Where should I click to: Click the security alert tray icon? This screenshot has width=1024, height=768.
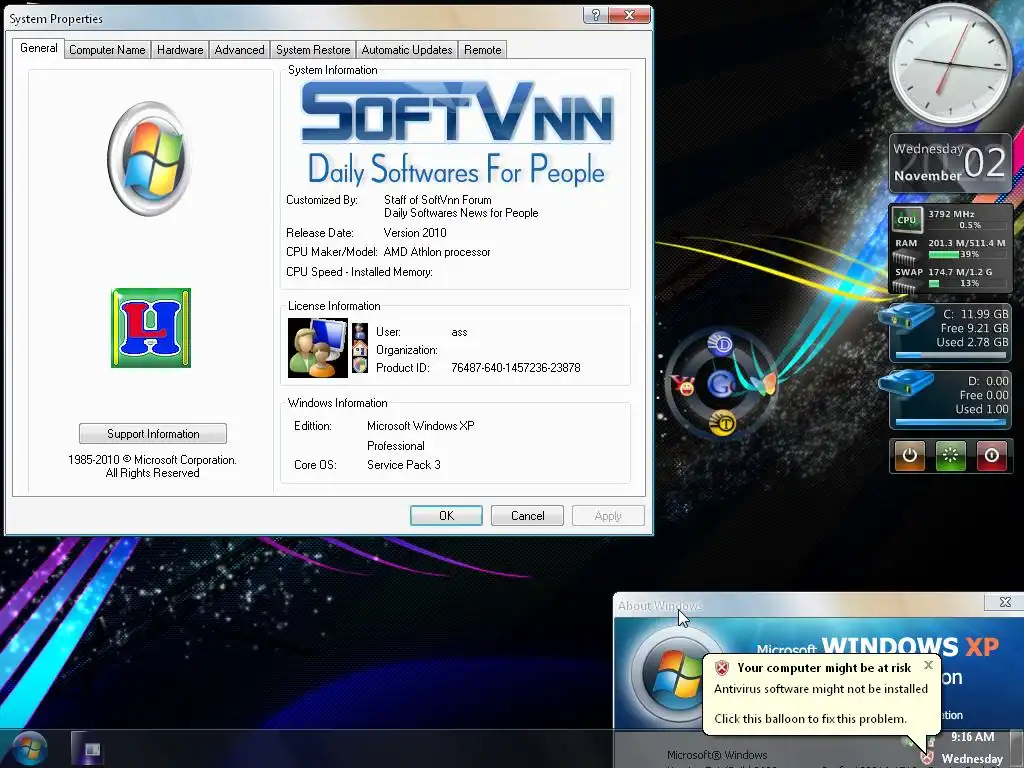927,758
